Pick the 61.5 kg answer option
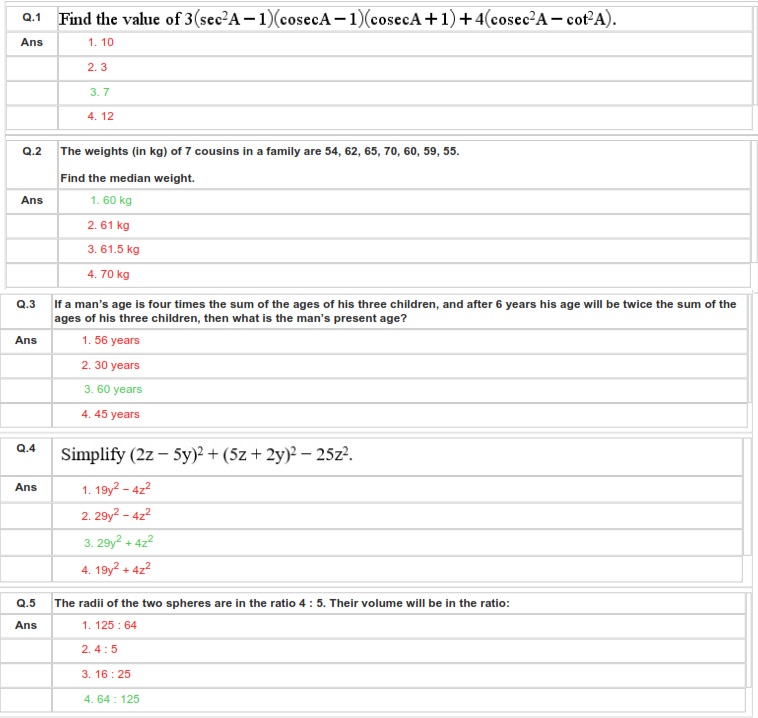The width and height of the screenshot is (758, 718). (113, 249)
